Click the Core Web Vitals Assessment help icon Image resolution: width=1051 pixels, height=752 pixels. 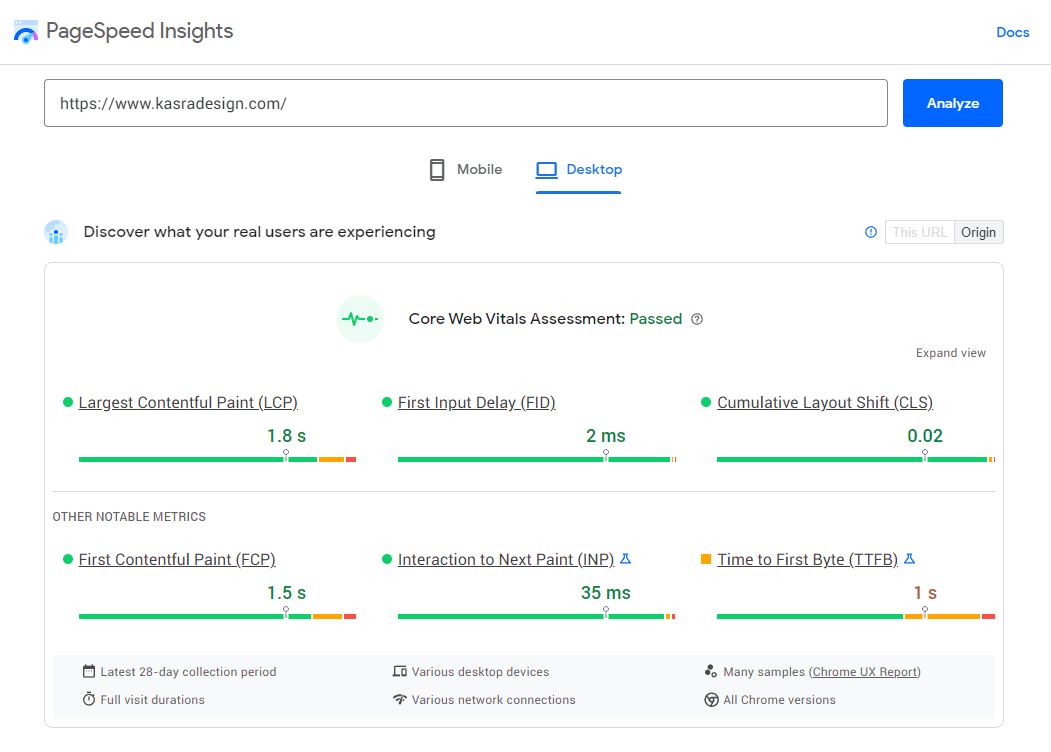point(696,319)
